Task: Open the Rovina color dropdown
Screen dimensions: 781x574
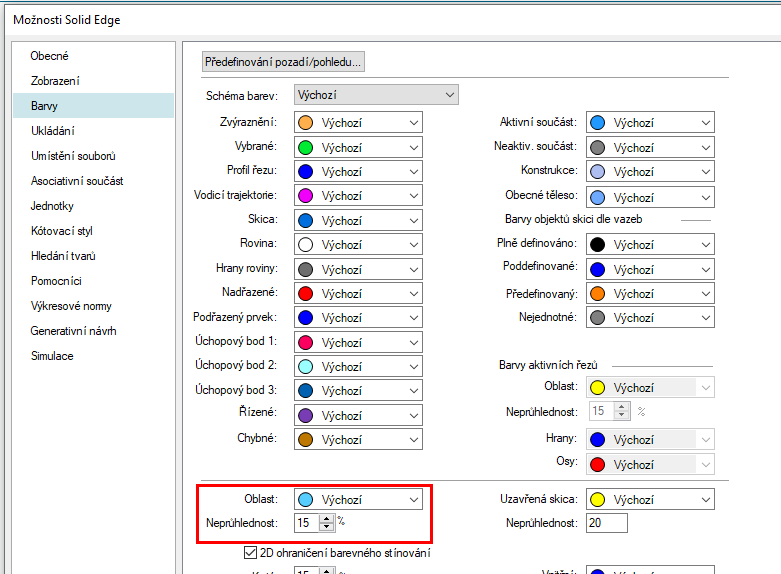Action: 358,245
